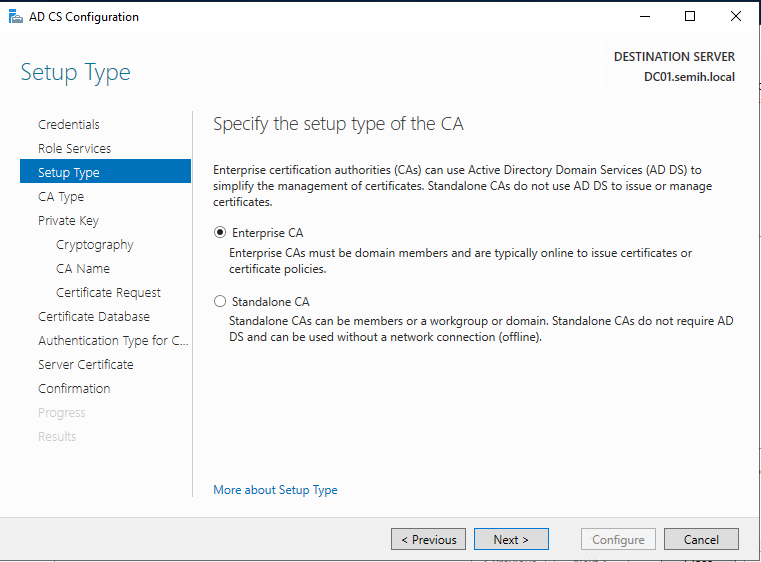
Task: Navigate to the CA Type step
Action: pyautogui.click(x=61, y=197)
